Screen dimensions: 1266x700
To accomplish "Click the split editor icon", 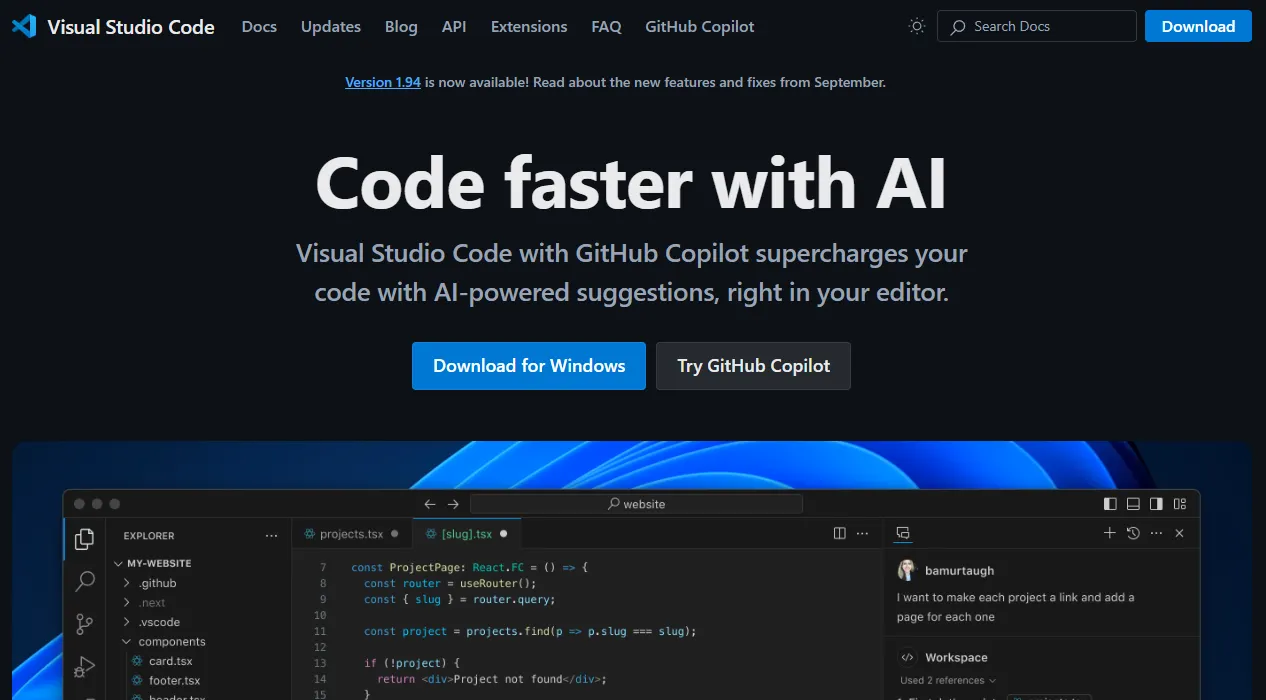I will [x=840, y=534].
